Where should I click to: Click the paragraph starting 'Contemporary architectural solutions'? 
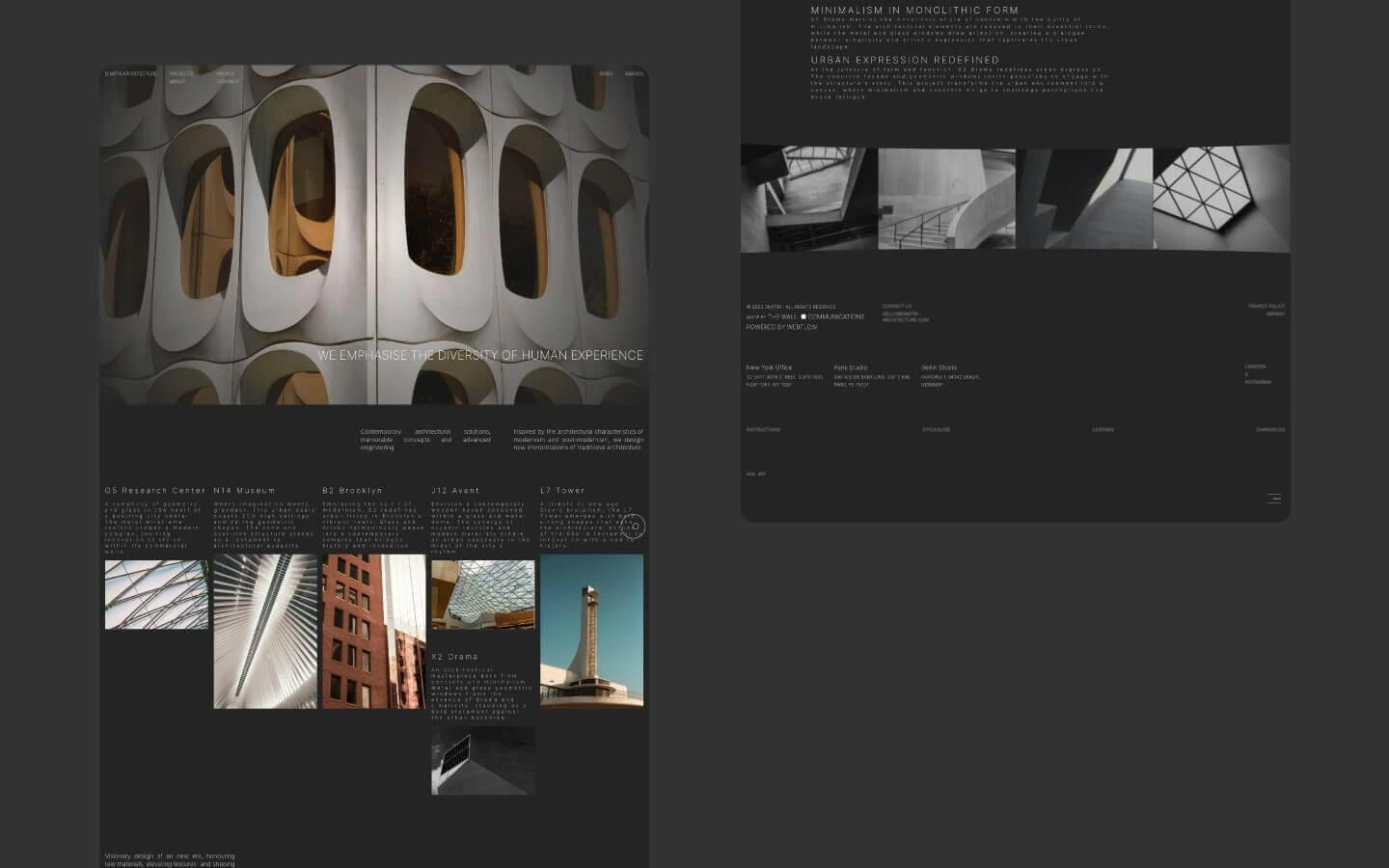pyautogui.click(x=425, y=440)
